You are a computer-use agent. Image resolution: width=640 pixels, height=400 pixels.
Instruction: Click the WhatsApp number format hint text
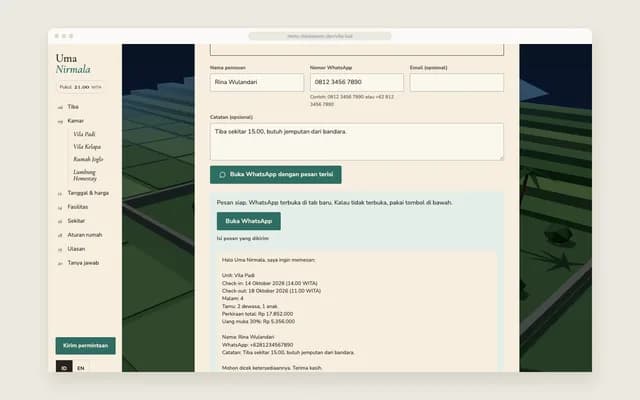coord(352,101)
